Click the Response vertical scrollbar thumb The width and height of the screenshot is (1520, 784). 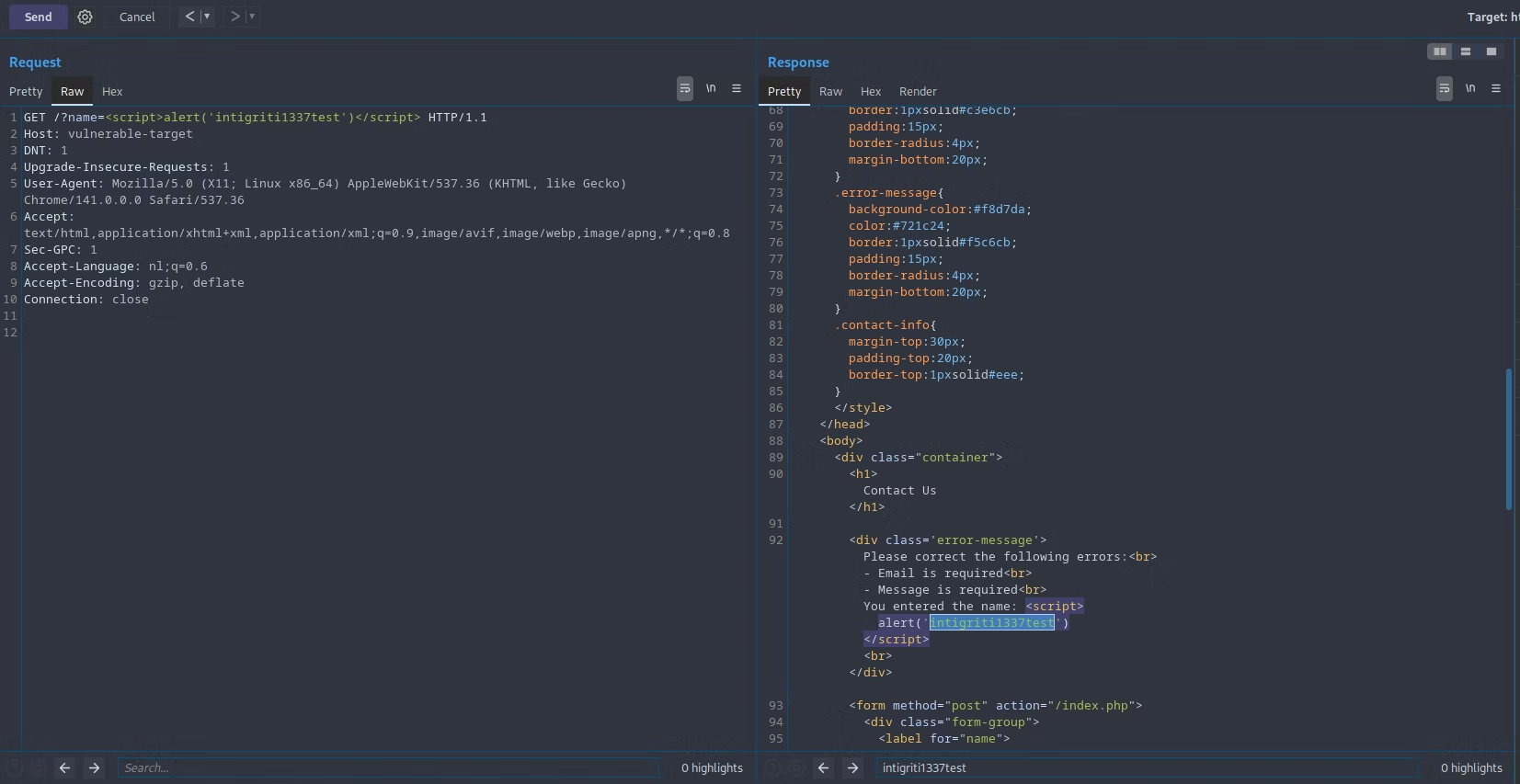click(1508, 438)
